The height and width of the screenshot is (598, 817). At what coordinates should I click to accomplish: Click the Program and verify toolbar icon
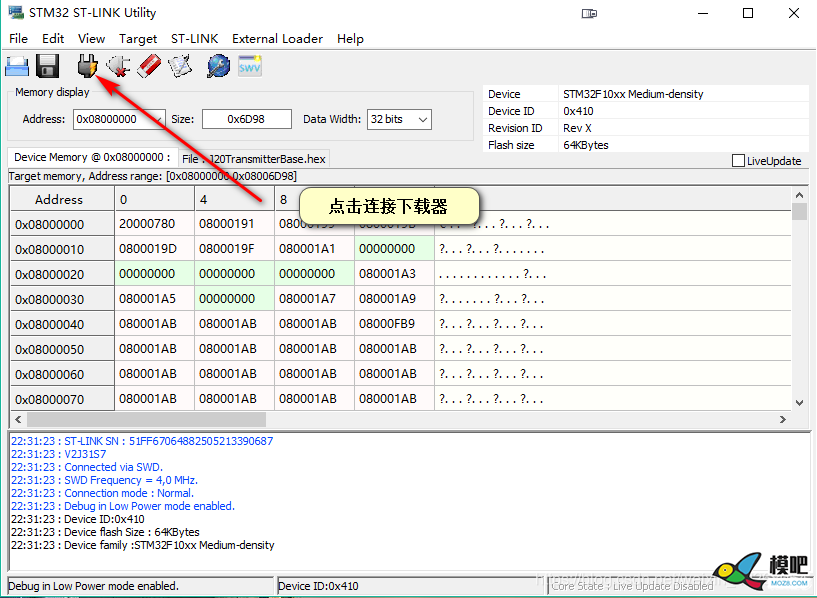(x=180, y=66)
